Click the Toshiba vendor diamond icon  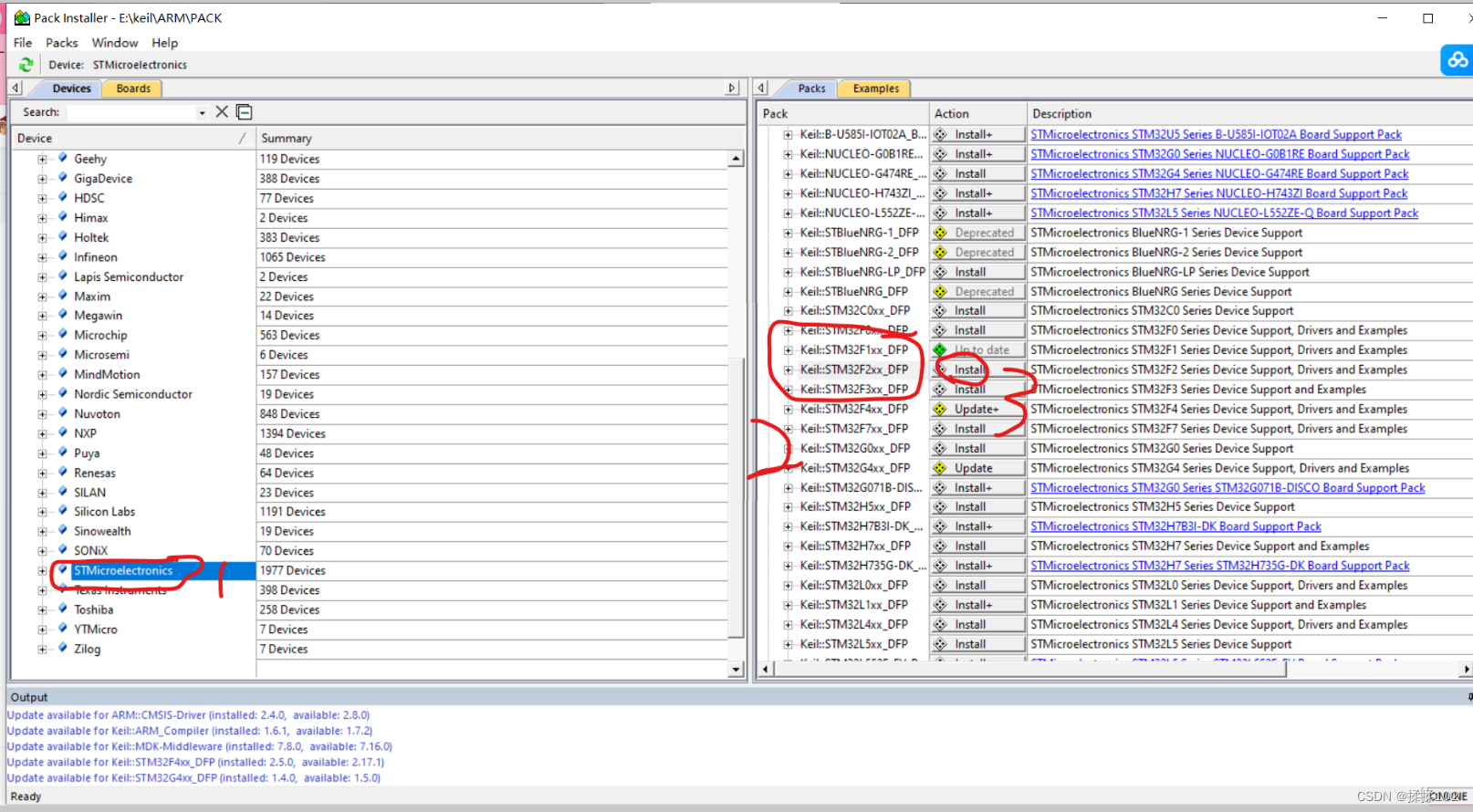coord(63,609)
